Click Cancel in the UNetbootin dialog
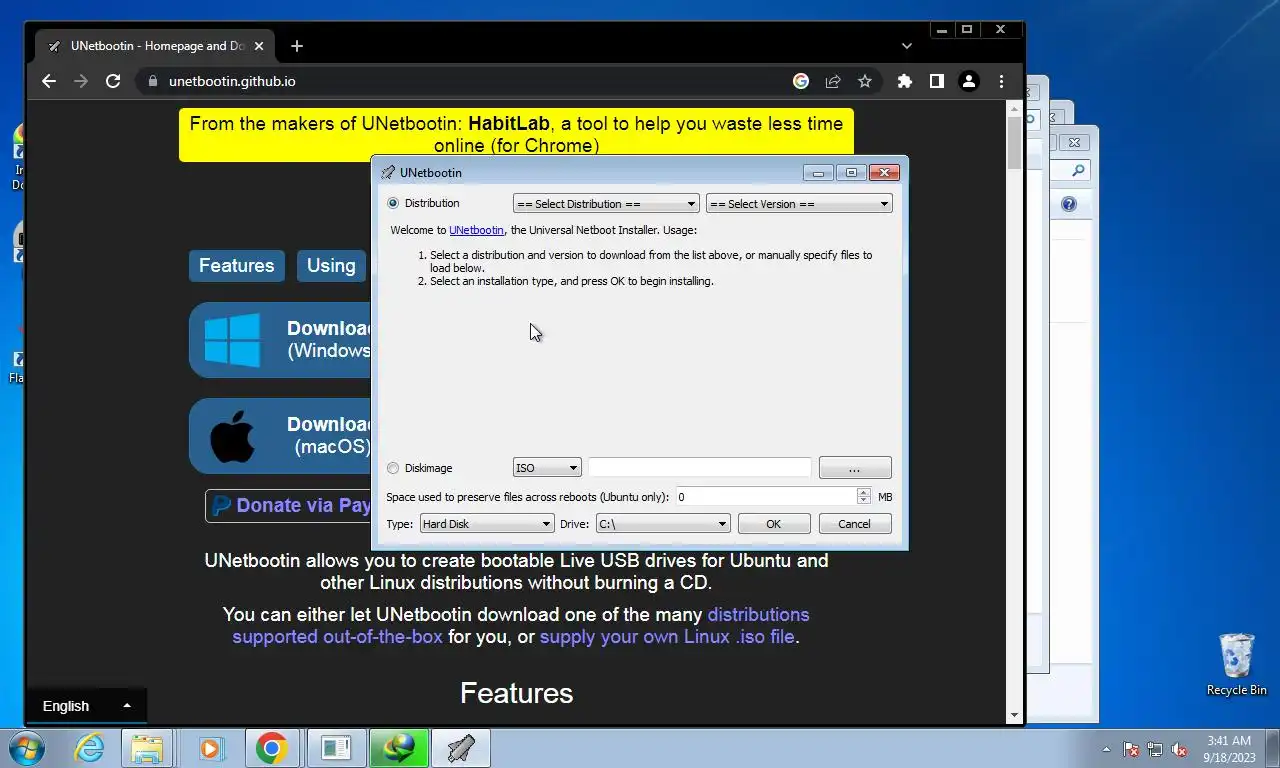 click(854, 524)
